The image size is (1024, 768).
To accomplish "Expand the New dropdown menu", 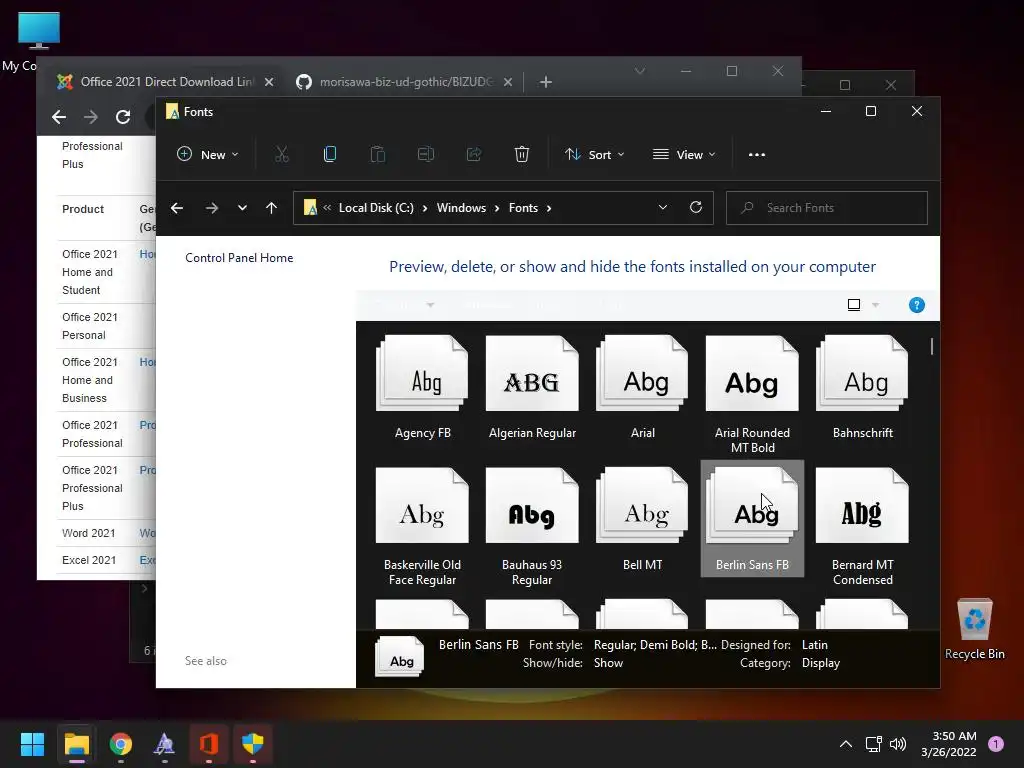I will (208, 155).
